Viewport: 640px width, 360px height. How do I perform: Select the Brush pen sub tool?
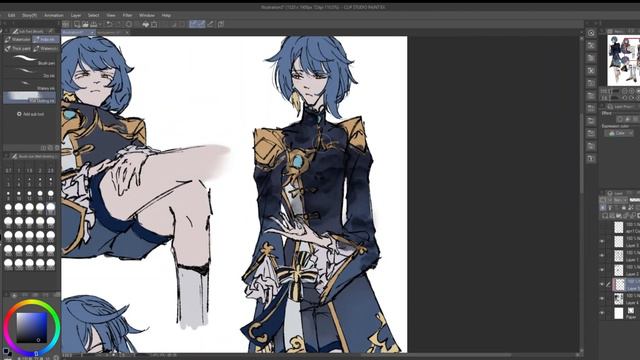click(x=29, y=60)
